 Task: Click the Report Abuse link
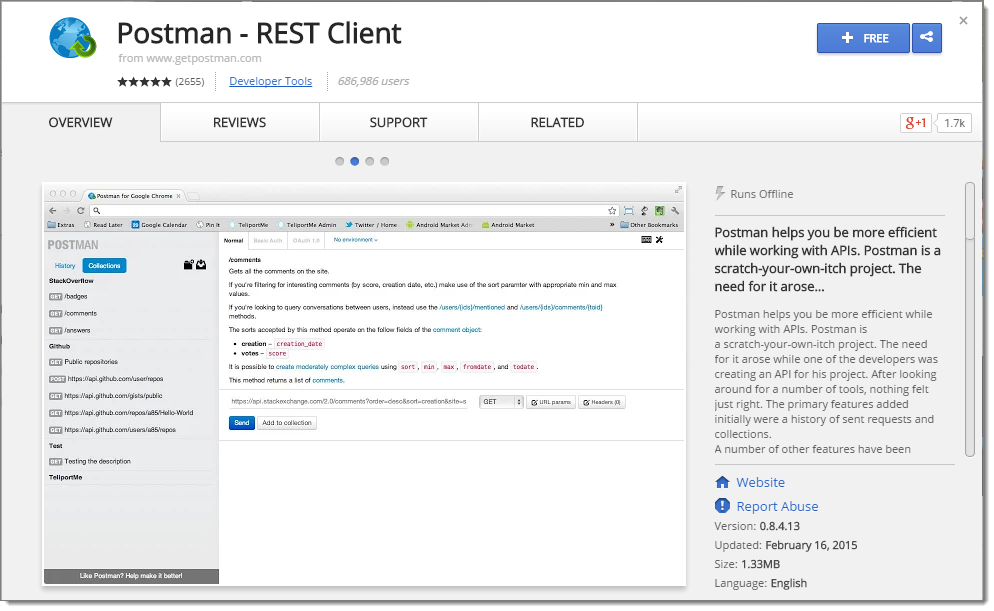pyautogui.click(x=777, y=506)
